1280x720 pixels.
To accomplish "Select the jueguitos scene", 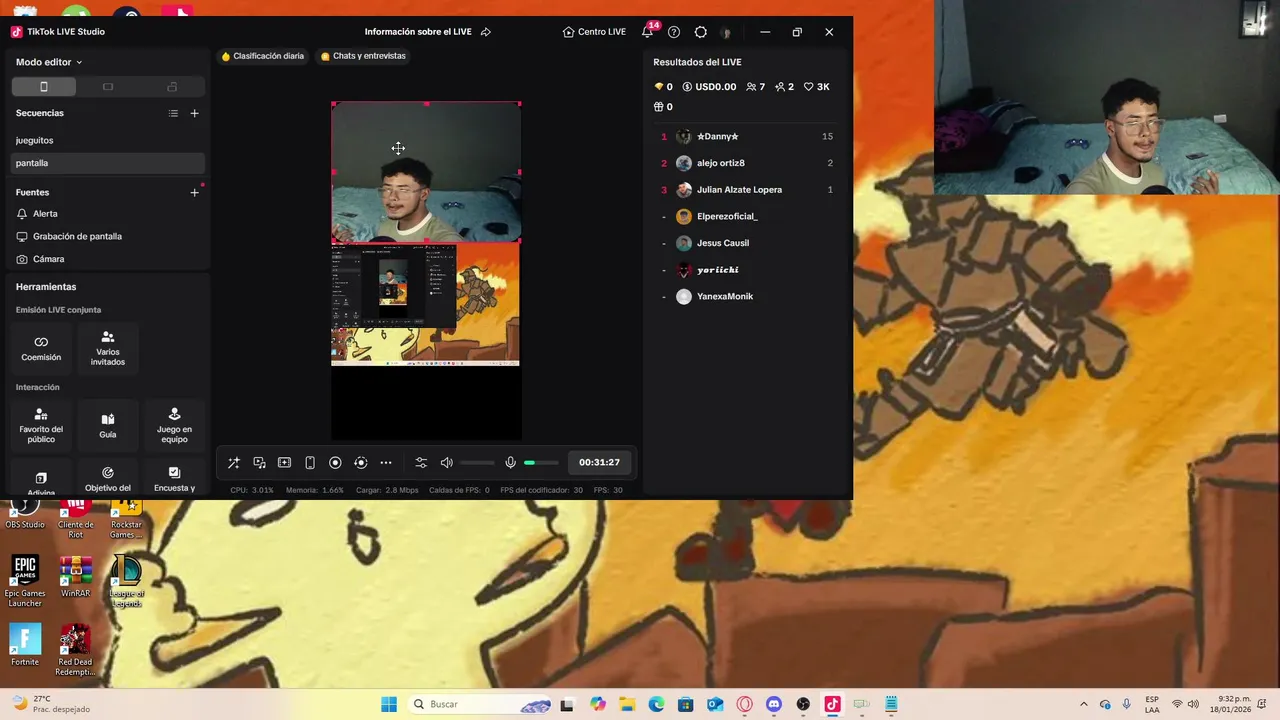I will 108,140.
